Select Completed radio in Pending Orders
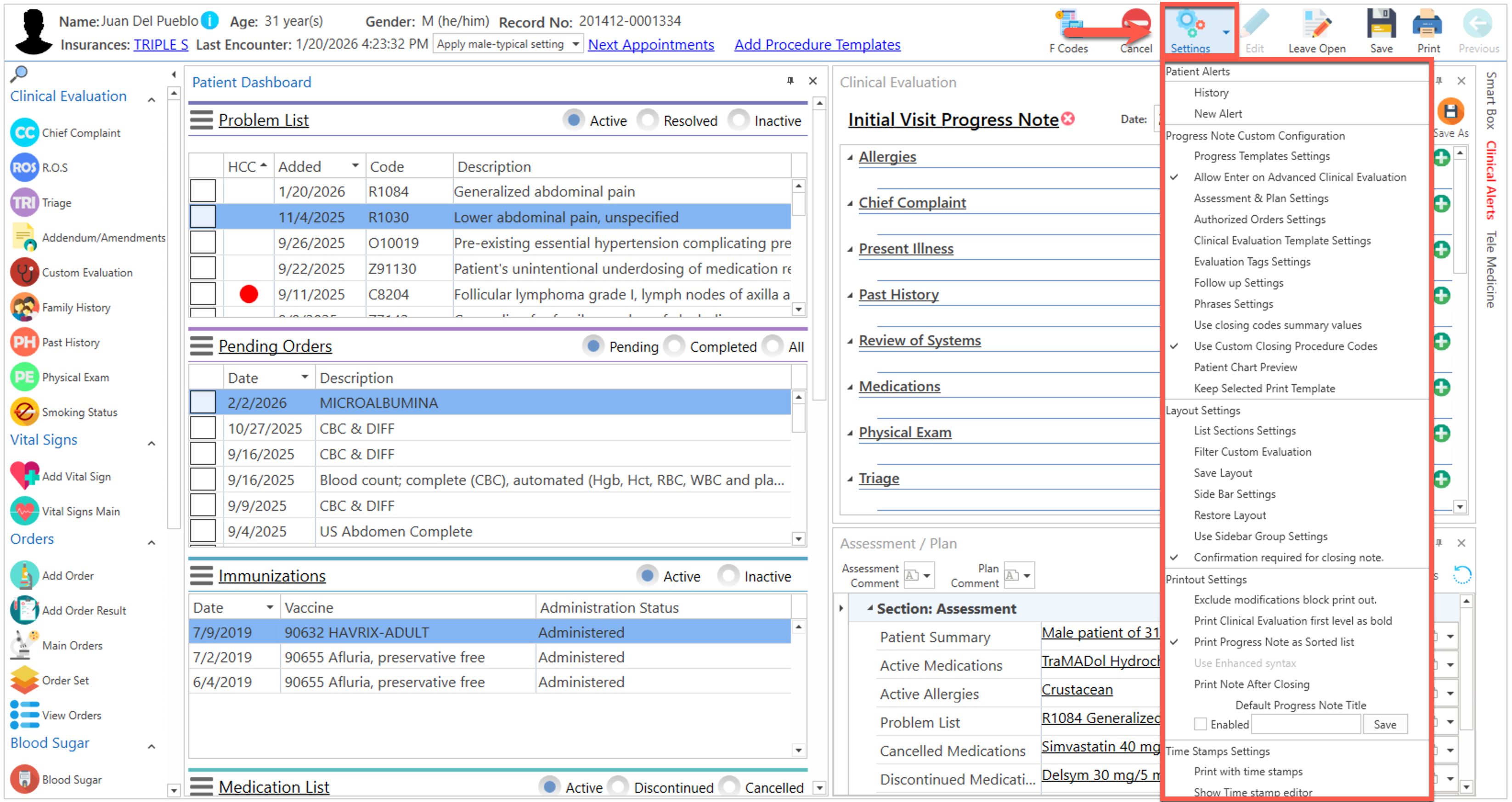 point(674,346)
